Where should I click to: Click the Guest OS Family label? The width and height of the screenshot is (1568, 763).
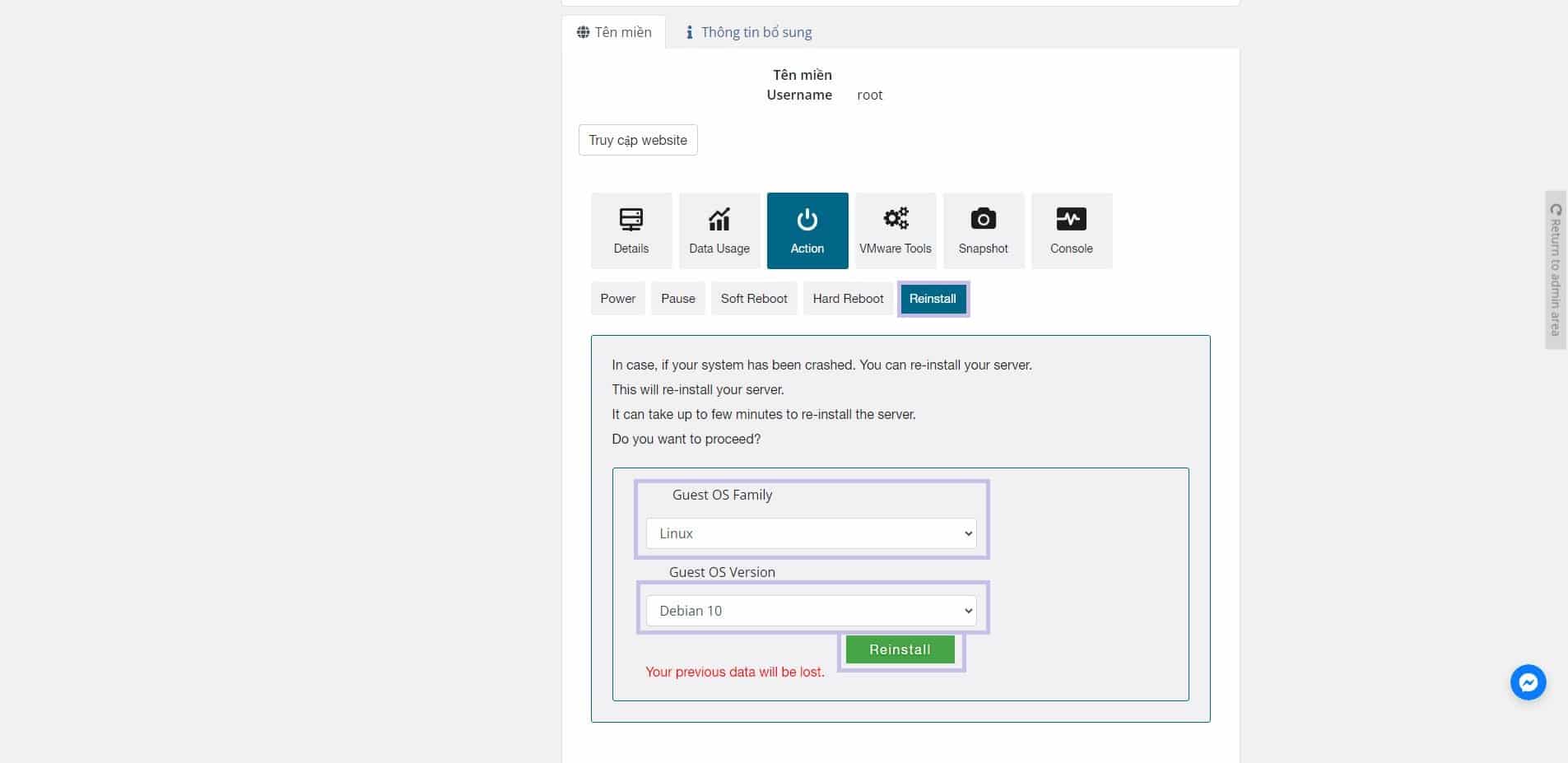point(723,495)
